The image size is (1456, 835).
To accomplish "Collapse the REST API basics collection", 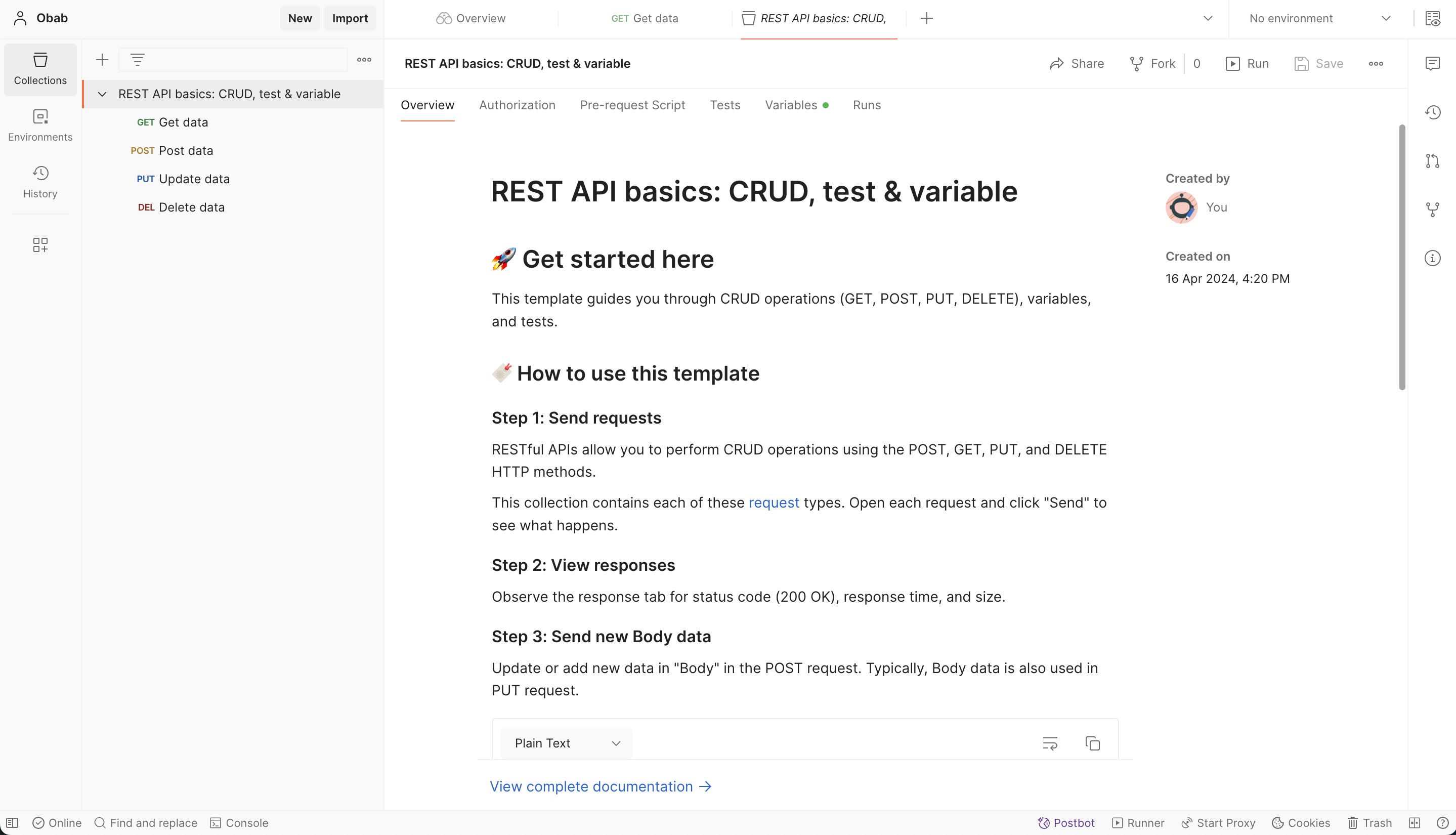I will (102, 94).
